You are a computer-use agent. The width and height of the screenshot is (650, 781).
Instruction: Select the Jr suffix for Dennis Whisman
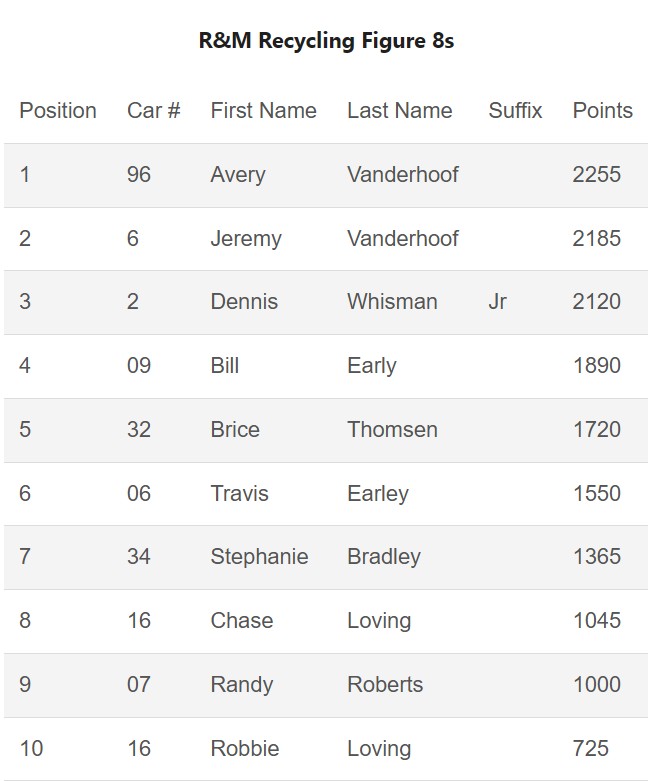tap(497, 302)
